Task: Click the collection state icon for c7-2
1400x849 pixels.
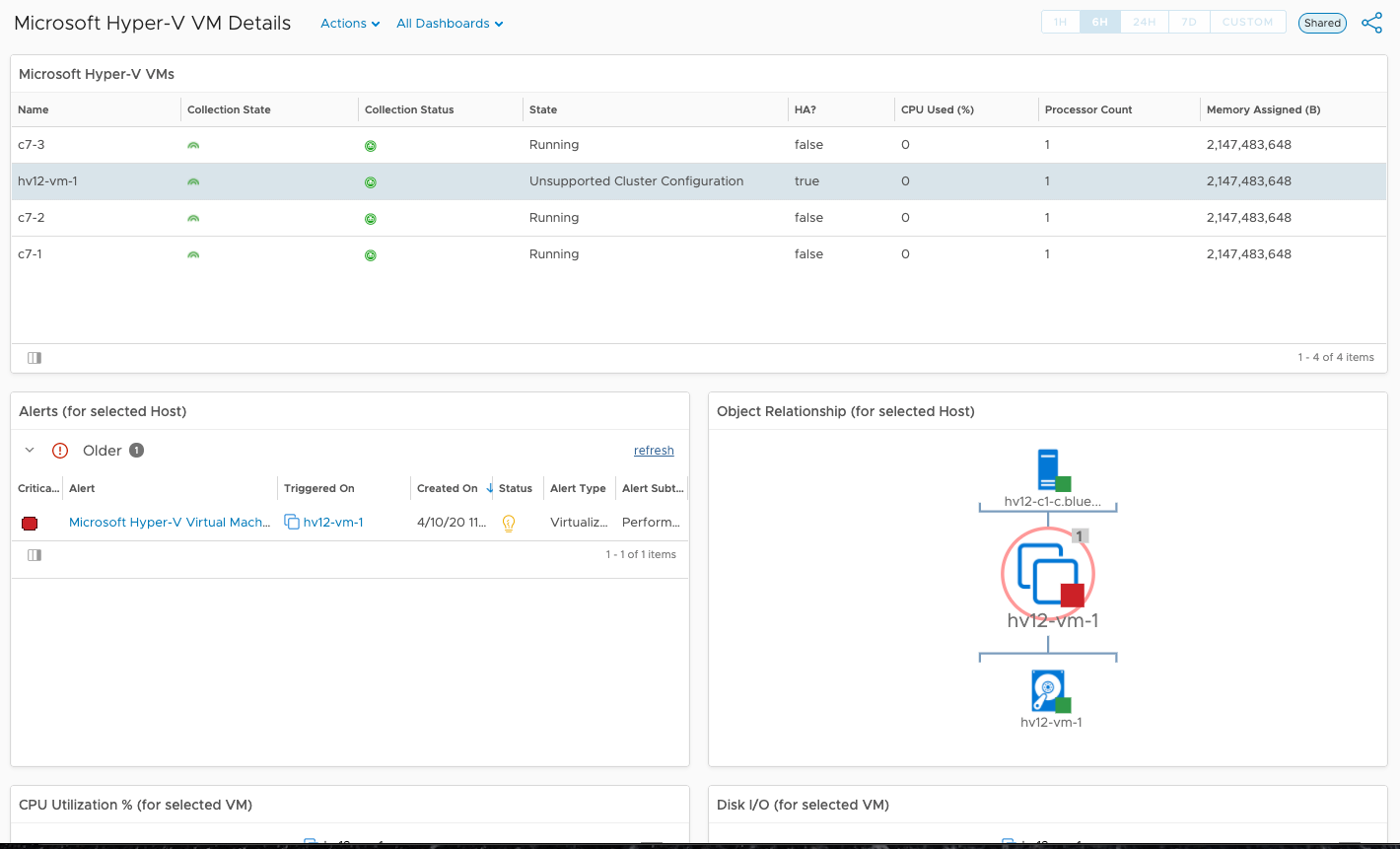Action: [193, 218]
